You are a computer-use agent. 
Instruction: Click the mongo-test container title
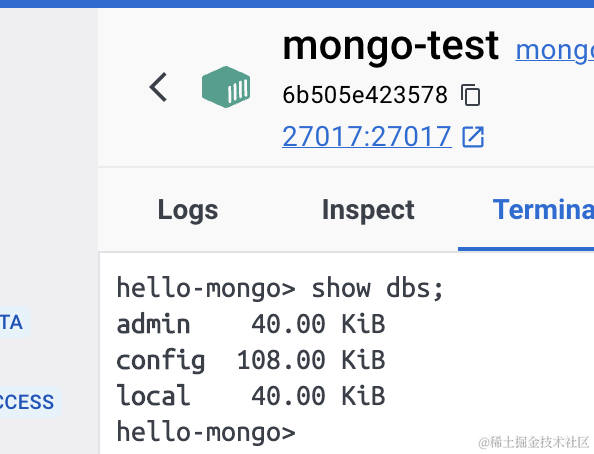[391, 45]
